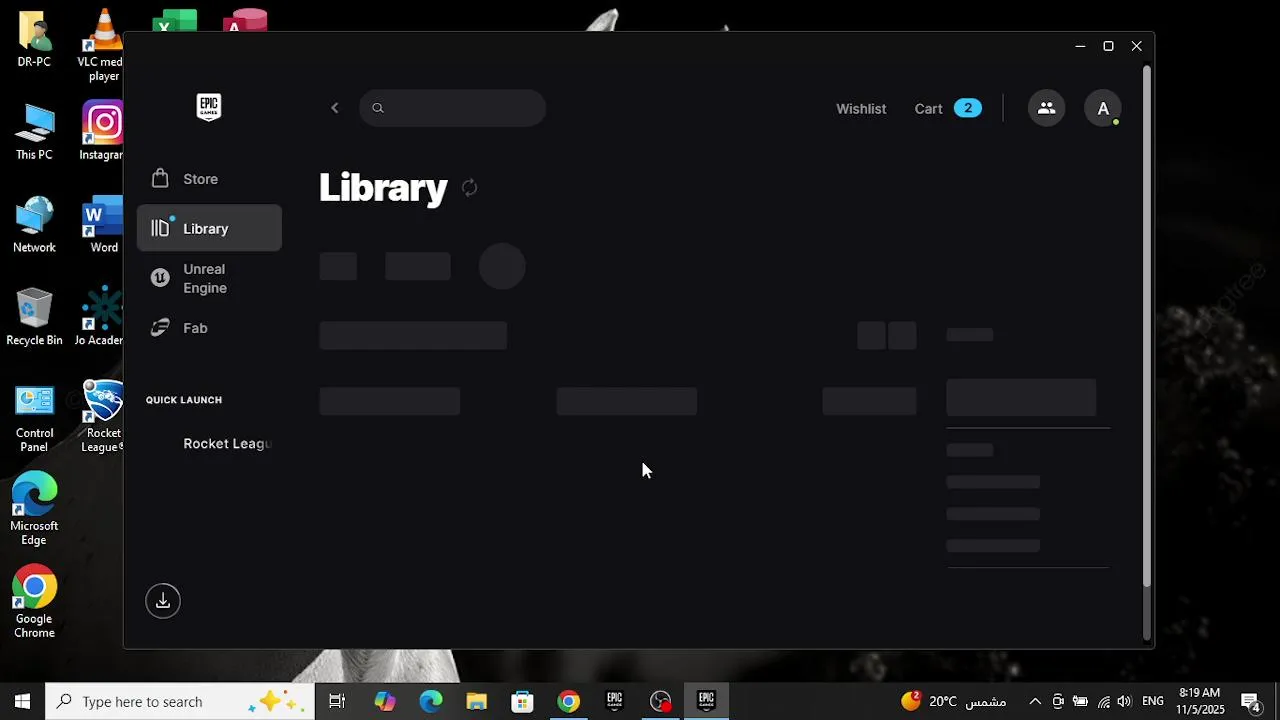Click the search input field
The width and height of the screenshot is (1280, 720).
click(x=453, y=108)
